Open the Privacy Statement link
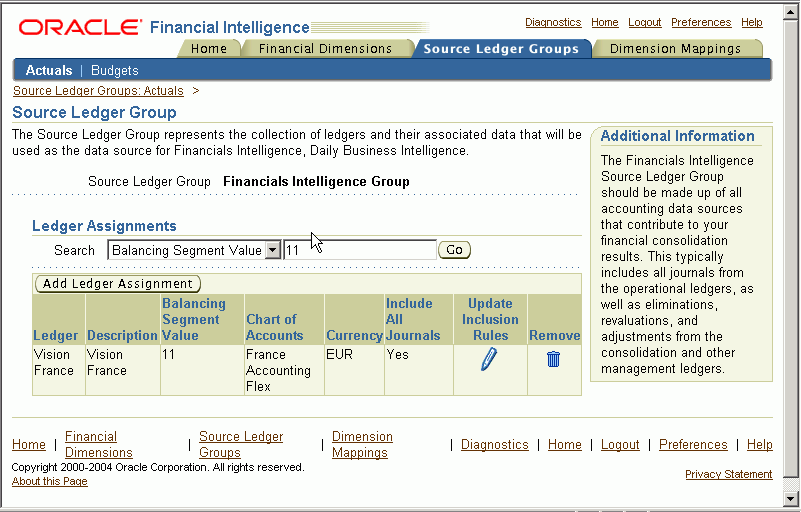This screenshot has height=512, width=801. click(x=728, y=474)
